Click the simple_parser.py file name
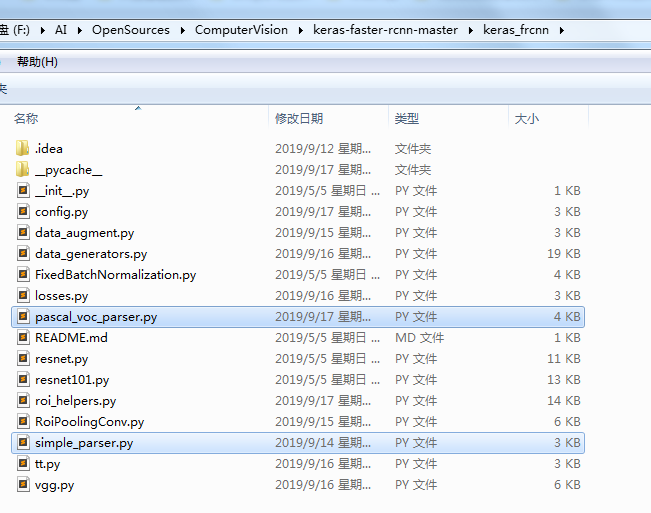 point(84,443)
